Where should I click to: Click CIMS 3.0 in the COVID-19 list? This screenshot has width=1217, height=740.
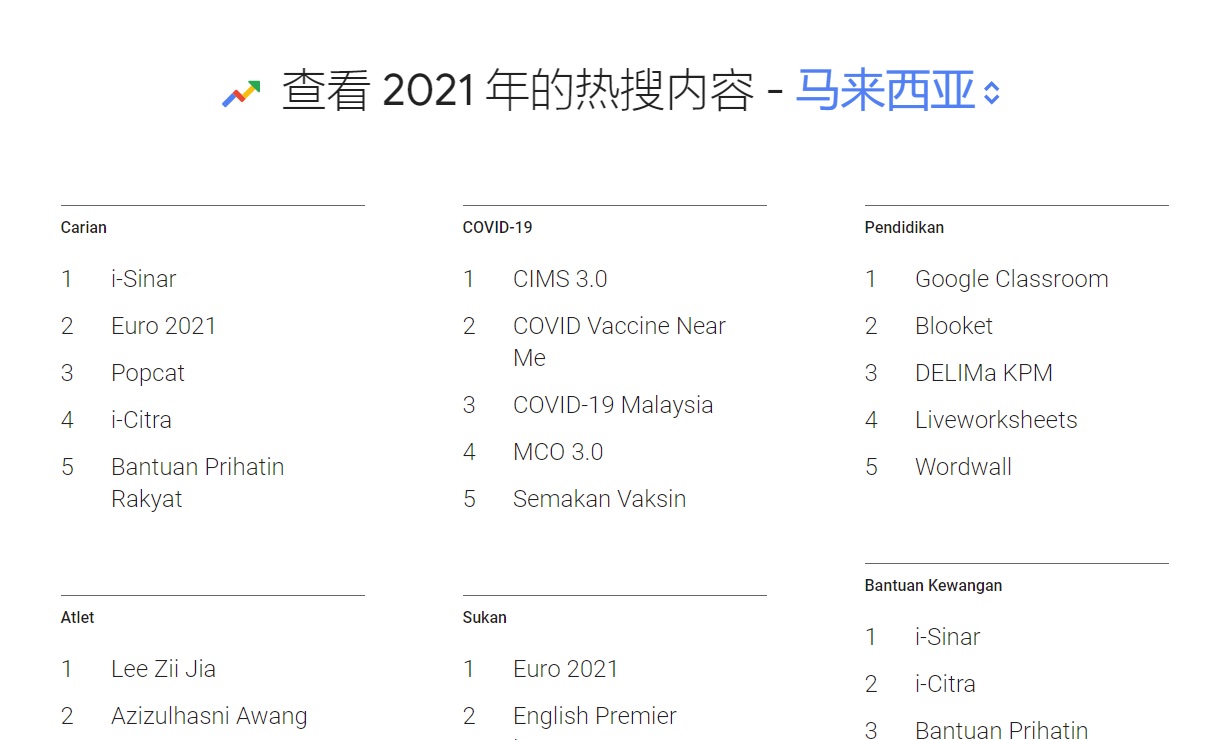[560, 278]
